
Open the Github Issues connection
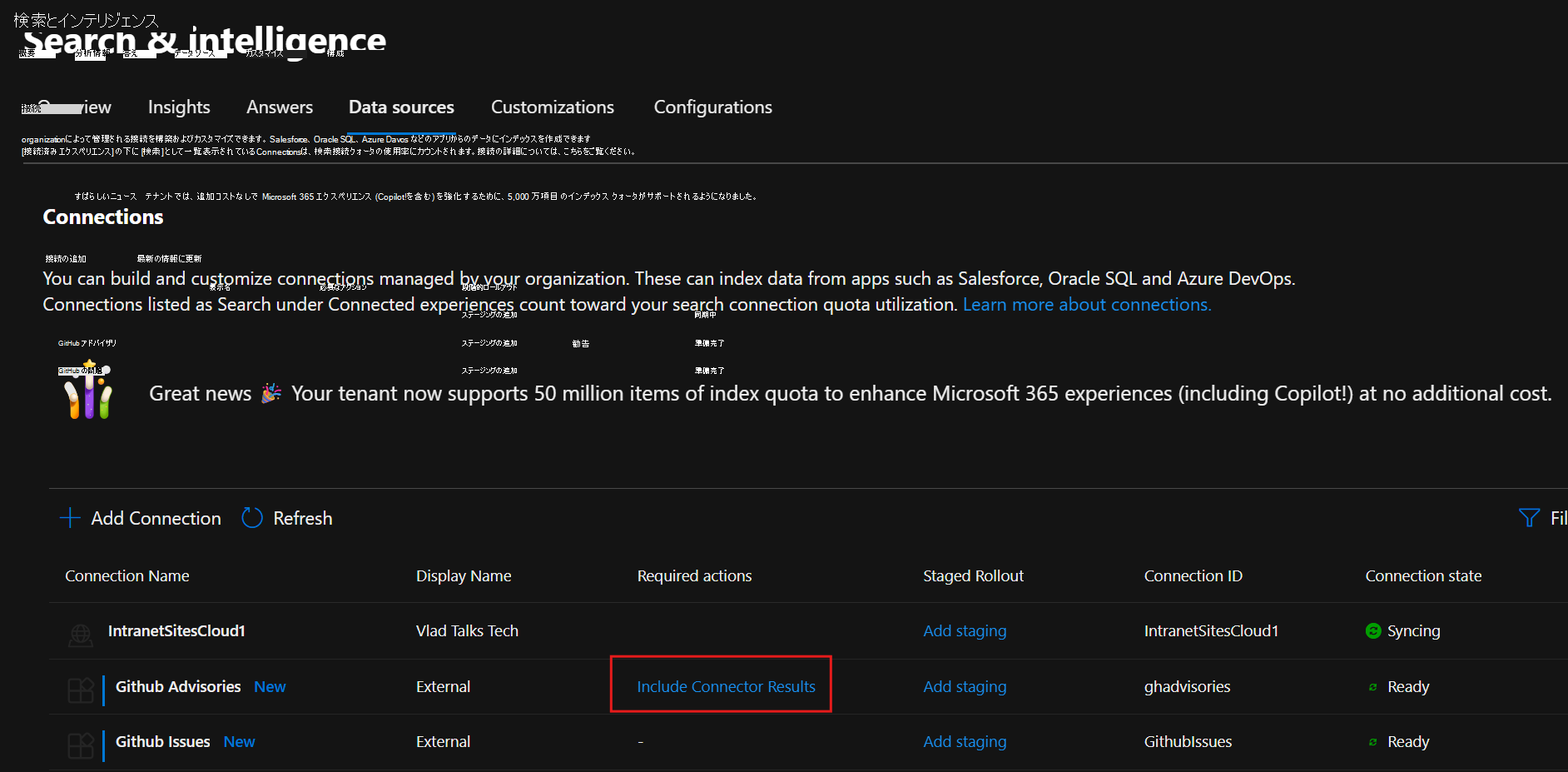[163, 742]
